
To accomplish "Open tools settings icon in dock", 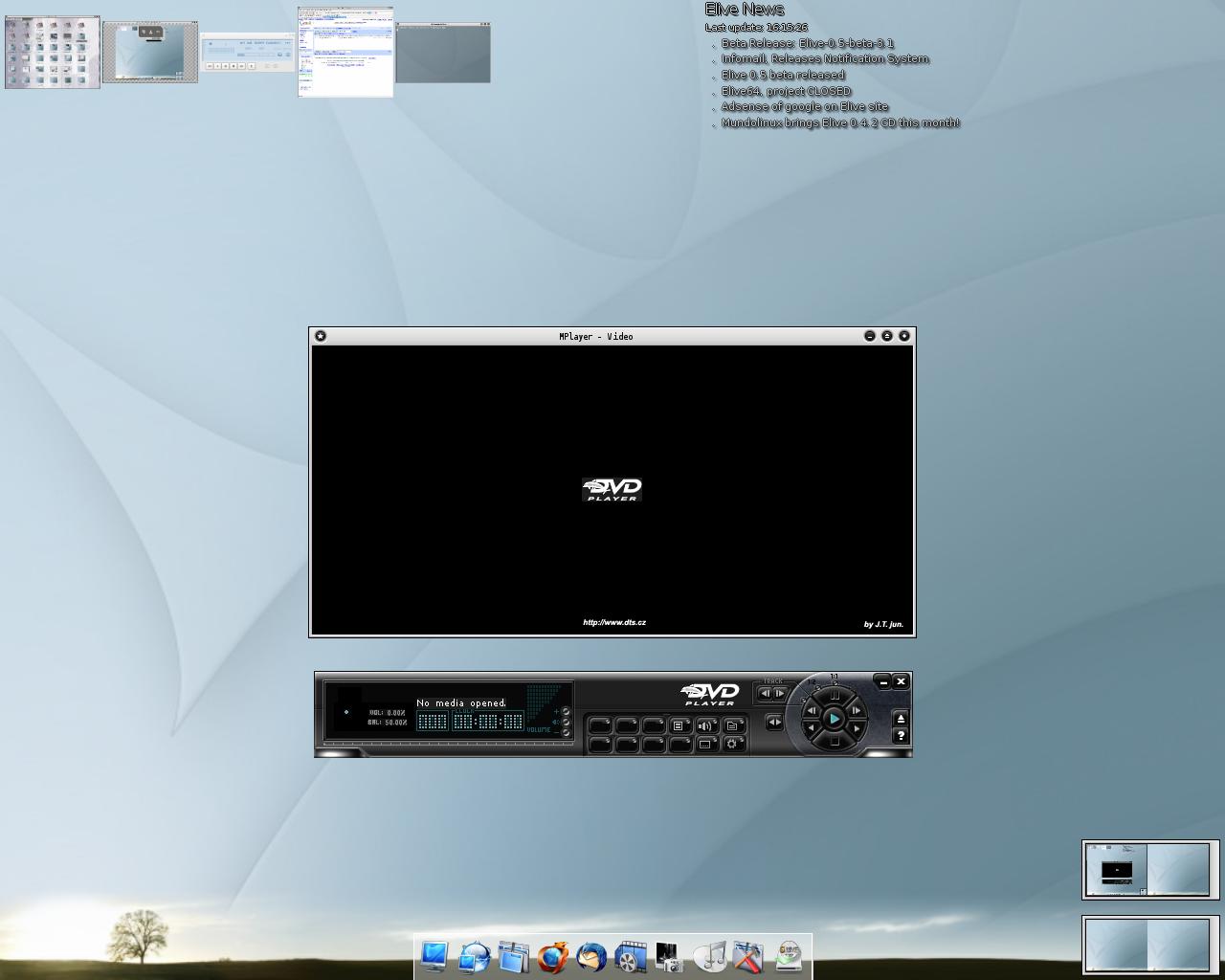I will point(748,956).
